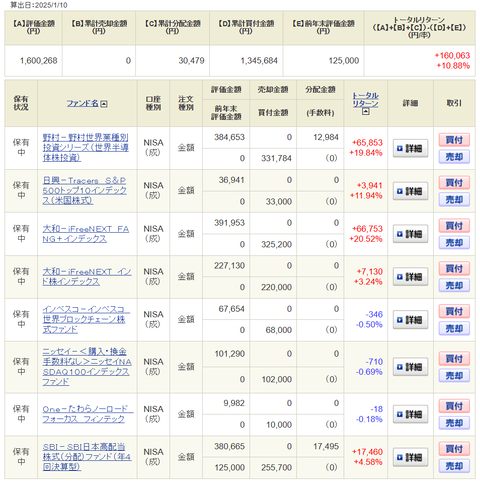Select 累計買付金額 value 1,345,684

coord(259,61)
